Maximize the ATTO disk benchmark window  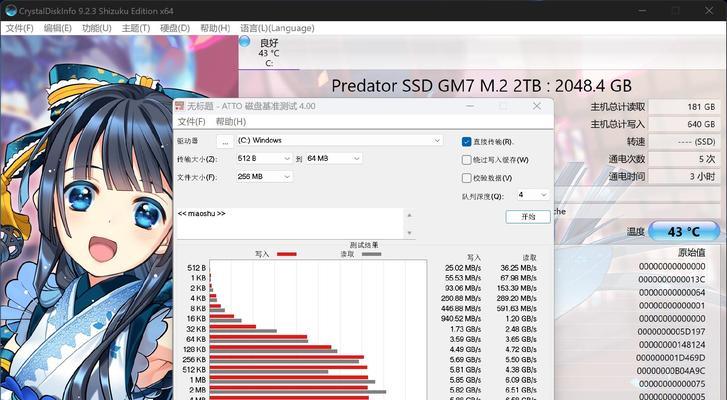coord(503,106)
